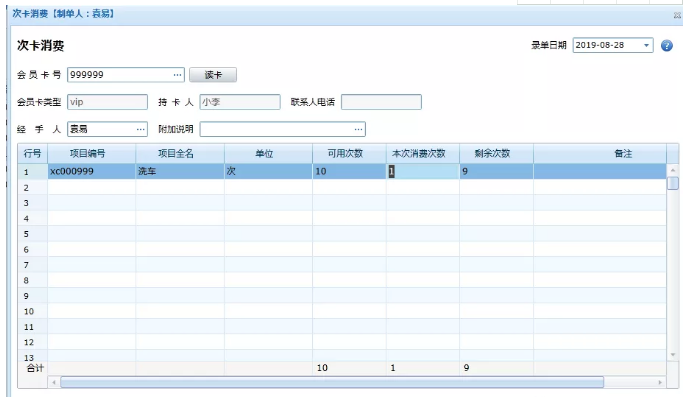Screen dimensions: 690x397
Task: Open the 经手人 lookup ellipsis button
Action: click(x=141, y=129)
